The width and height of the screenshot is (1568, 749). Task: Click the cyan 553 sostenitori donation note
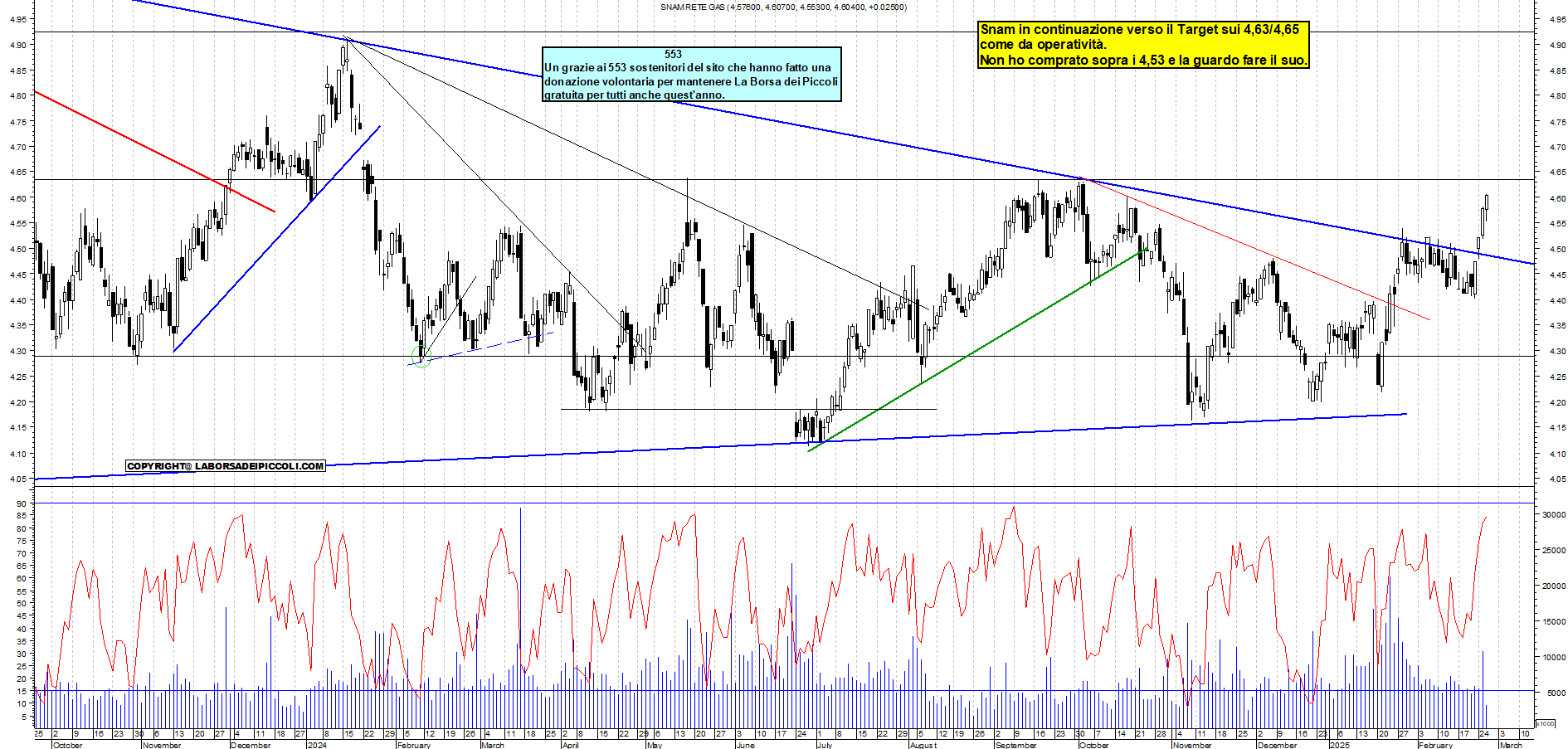click(x=691, y=75)
